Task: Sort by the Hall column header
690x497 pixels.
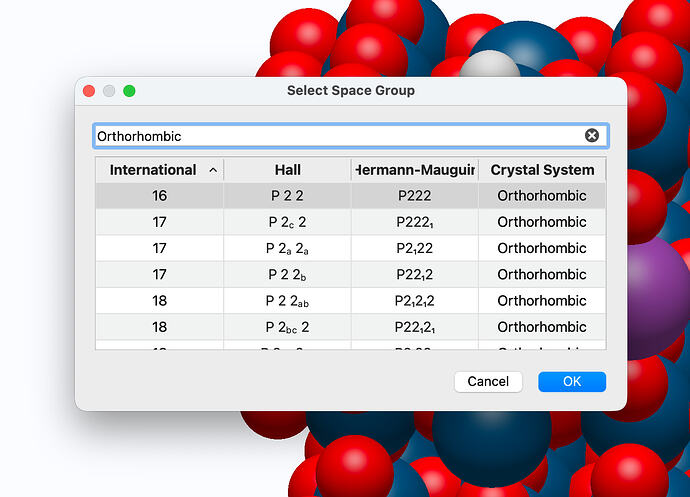Action: 287,170
